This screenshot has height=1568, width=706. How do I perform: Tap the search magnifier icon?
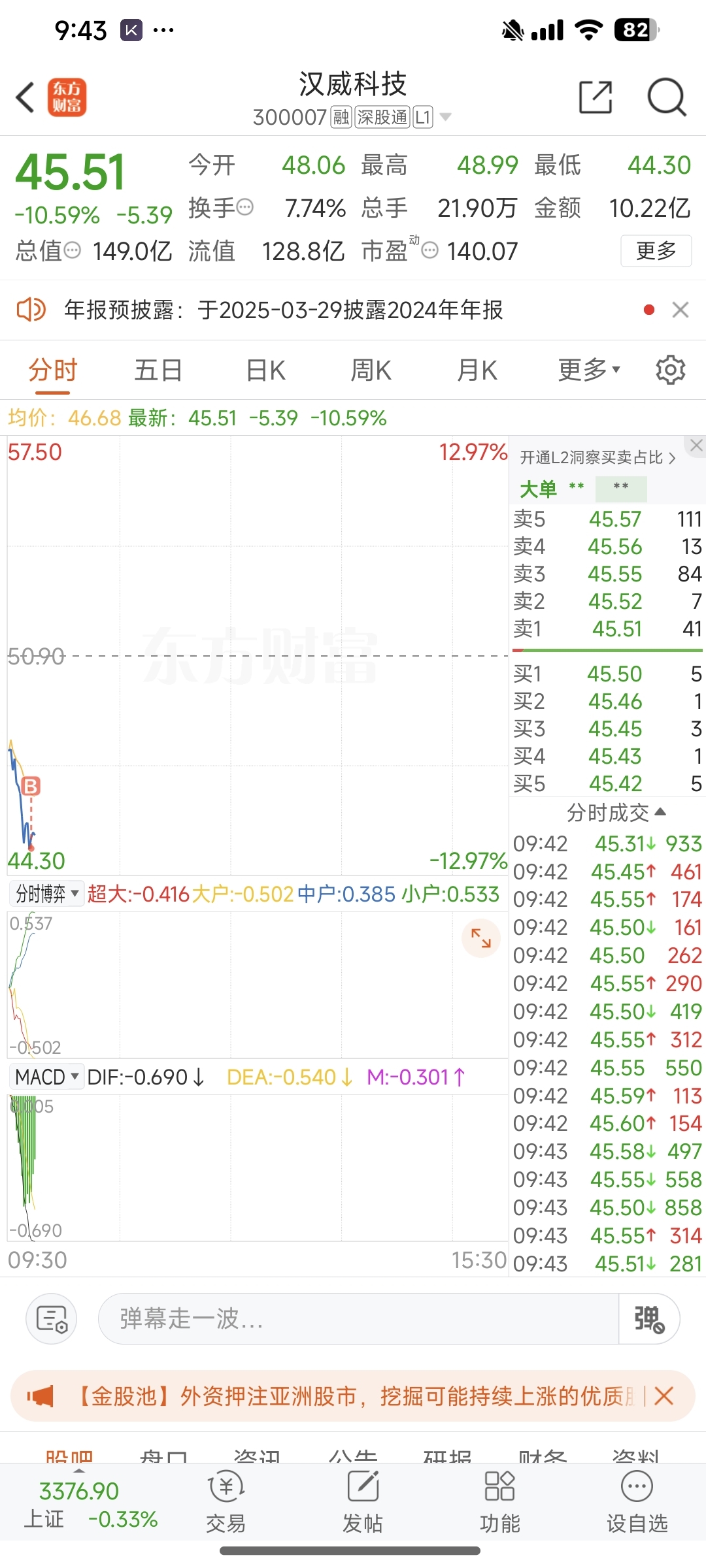point(666,98)
